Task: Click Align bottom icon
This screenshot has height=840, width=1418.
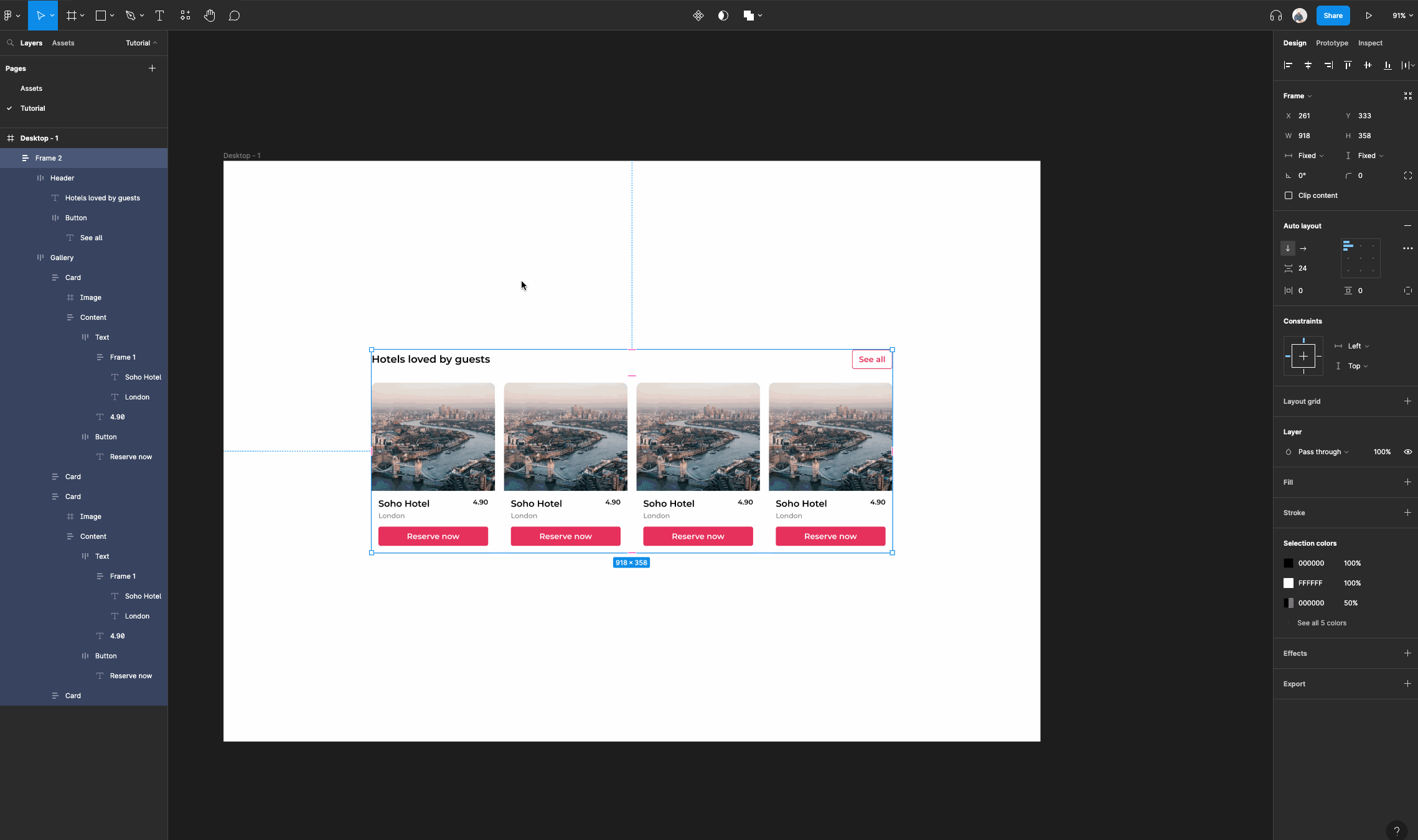Action: 1387,65
